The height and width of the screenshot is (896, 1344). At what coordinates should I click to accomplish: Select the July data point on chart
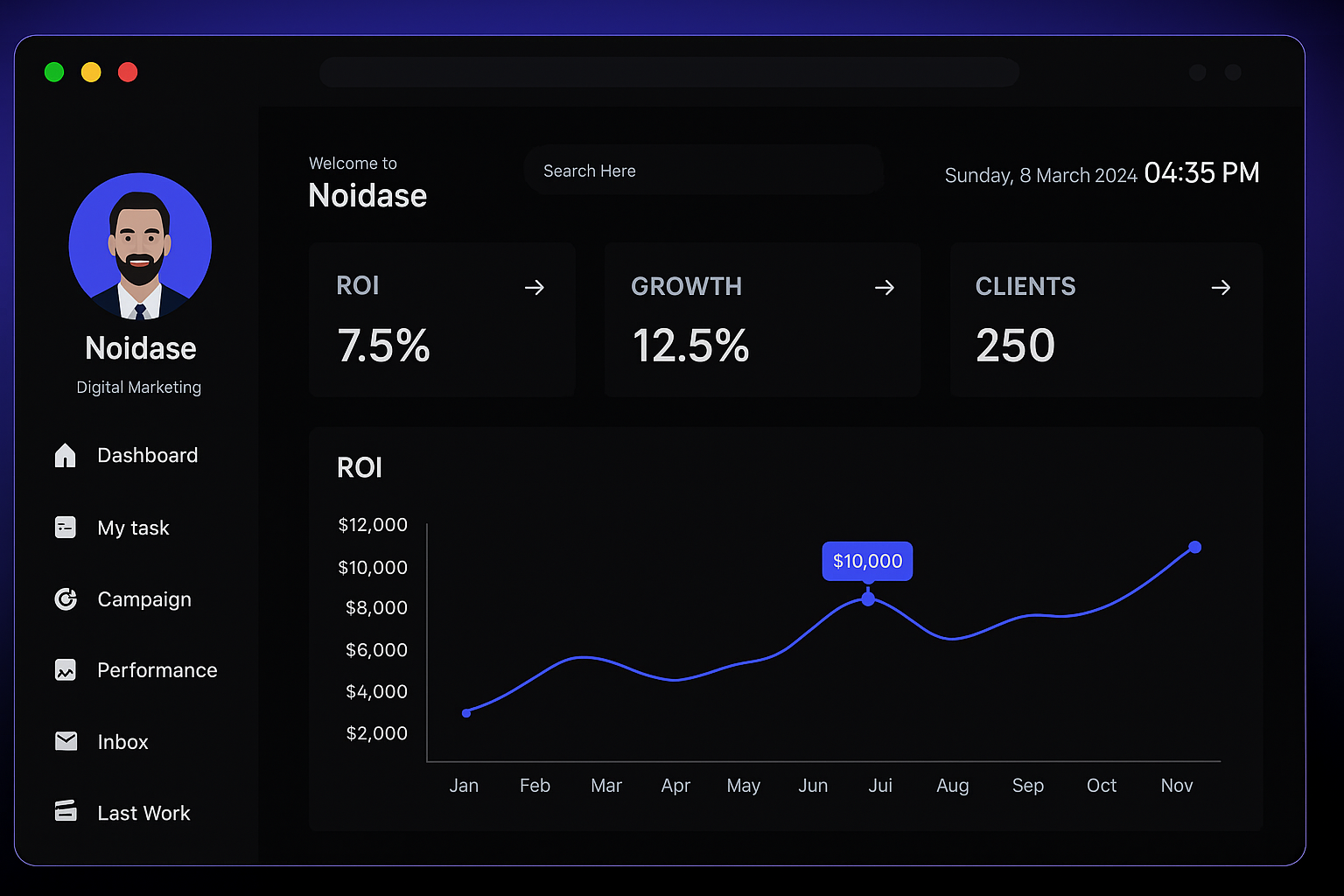click(868, 599)
